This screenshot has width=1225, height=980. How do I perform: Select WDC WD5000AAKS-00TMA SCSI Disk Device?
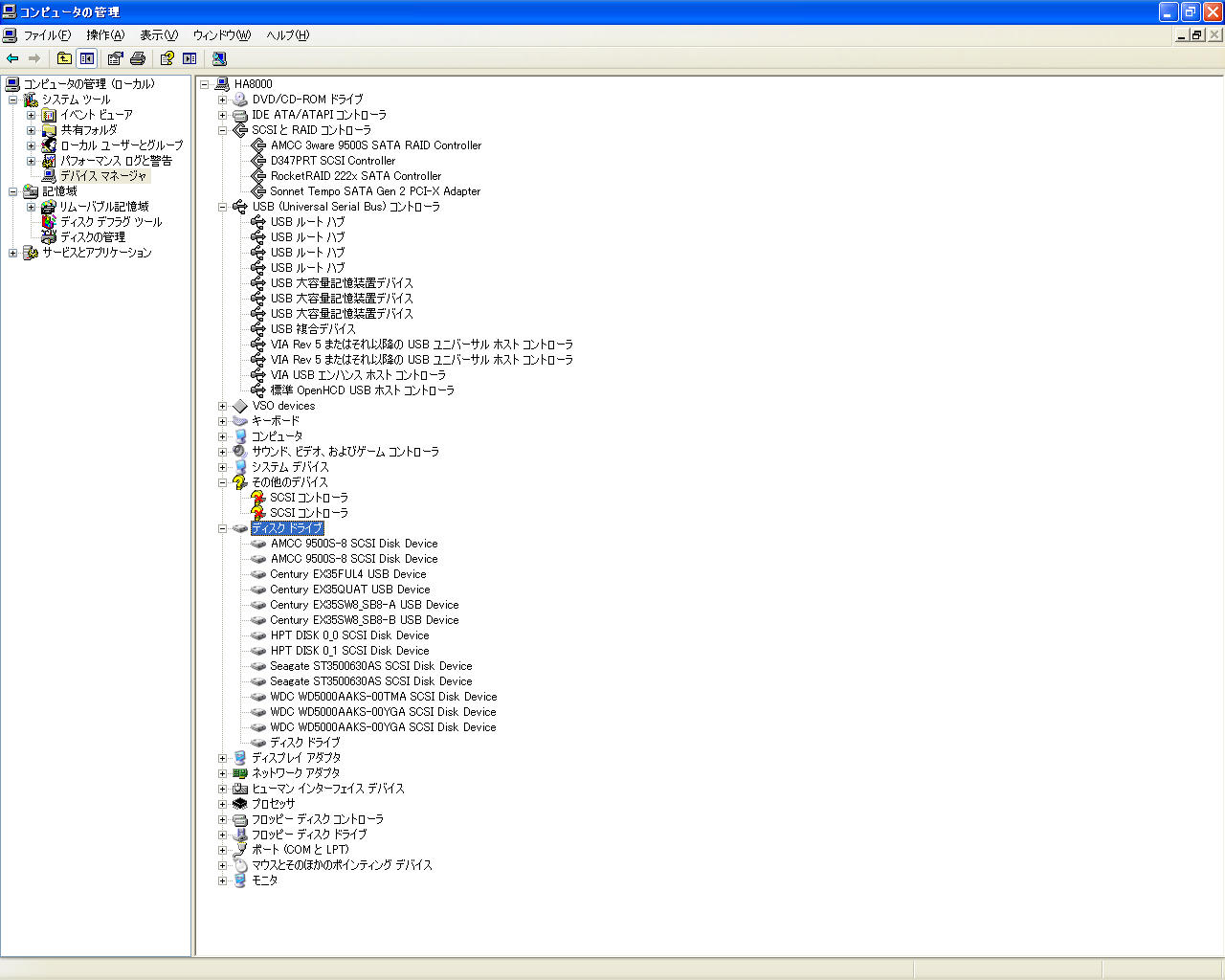384,697
